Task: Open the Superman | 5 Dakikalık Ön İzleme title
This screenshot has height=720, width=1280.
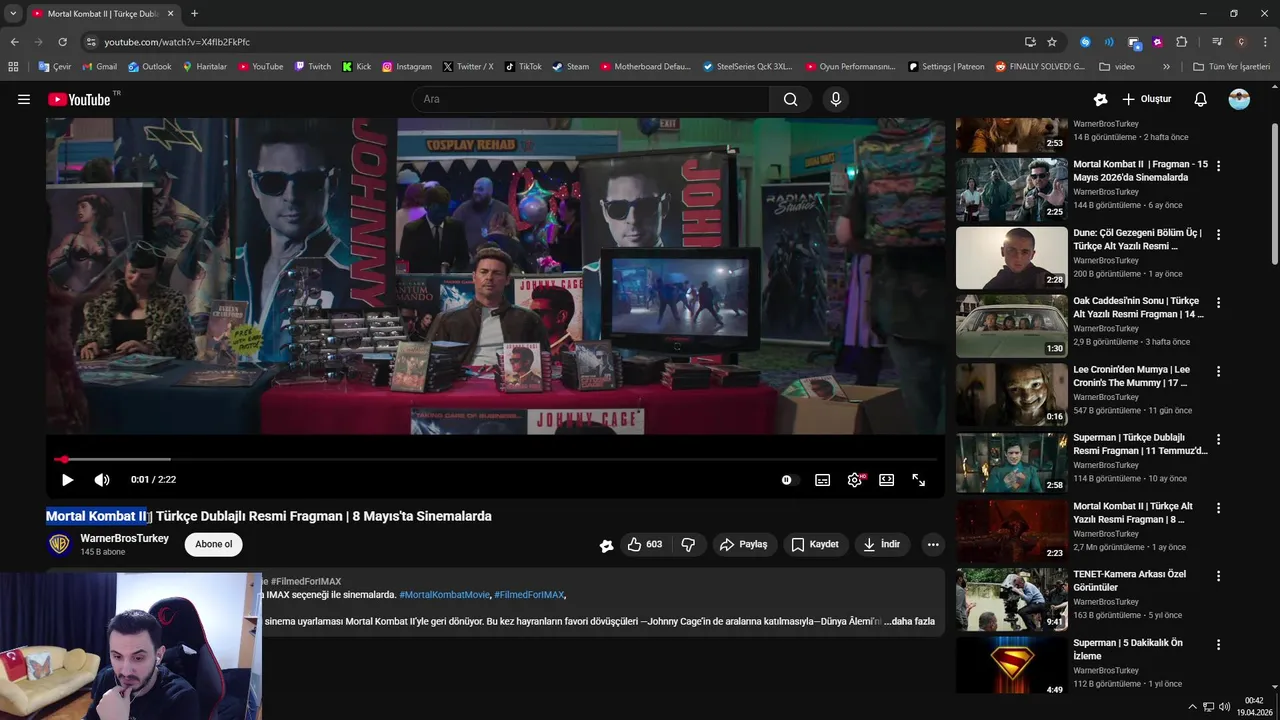Action: [1128, 649]
